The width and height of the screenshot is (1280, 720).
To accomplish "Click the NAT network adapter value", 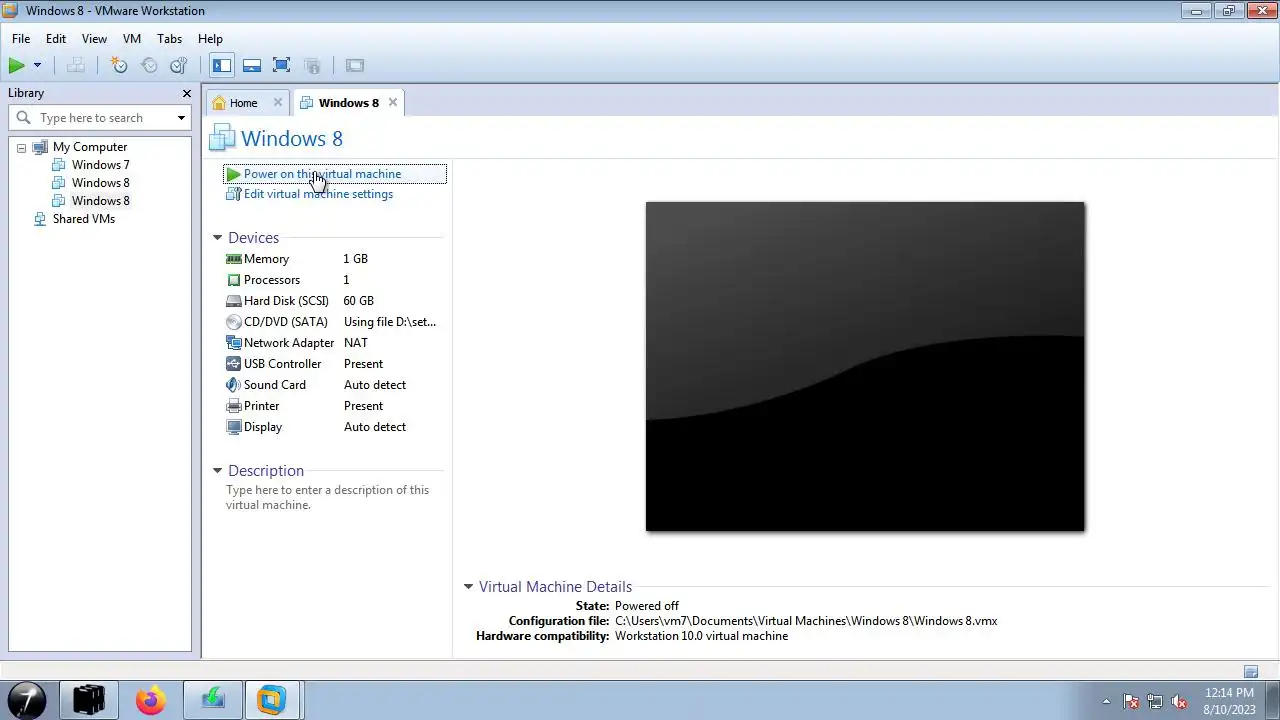I will coord(356,343).
